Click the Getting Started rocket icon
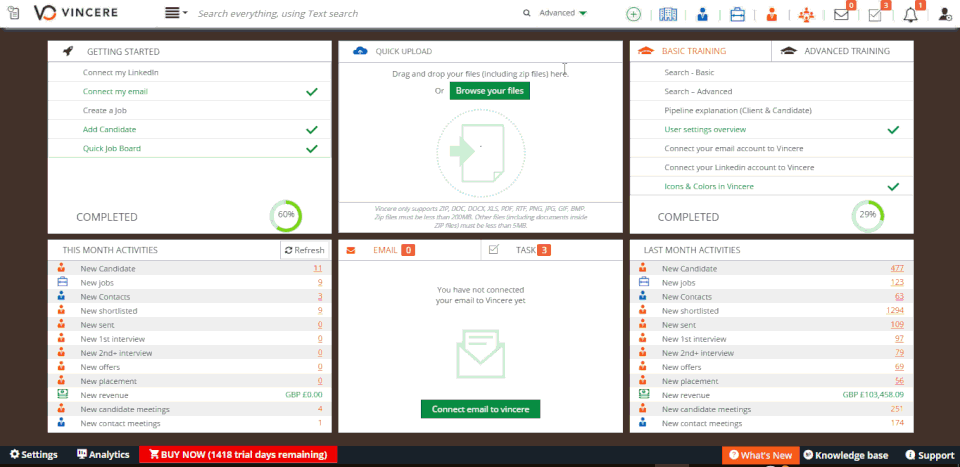The width and height of the screenshot is (960, 467). pos(69,51)
